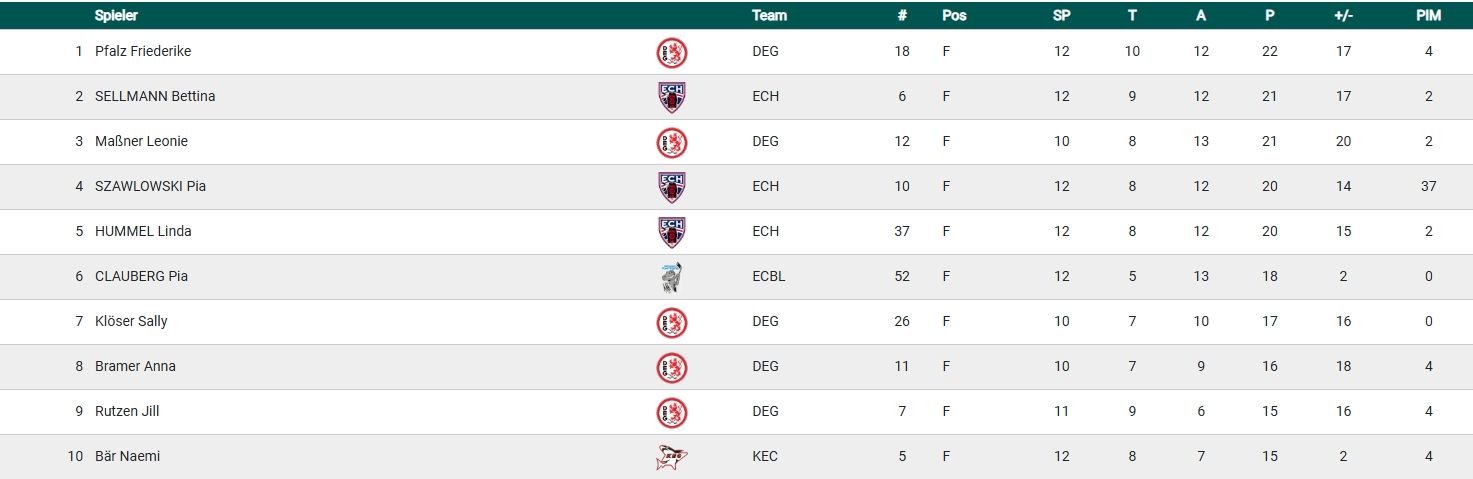1473x479 pixels.
Task: Sort table by Team column header
Action: point(769,15)
